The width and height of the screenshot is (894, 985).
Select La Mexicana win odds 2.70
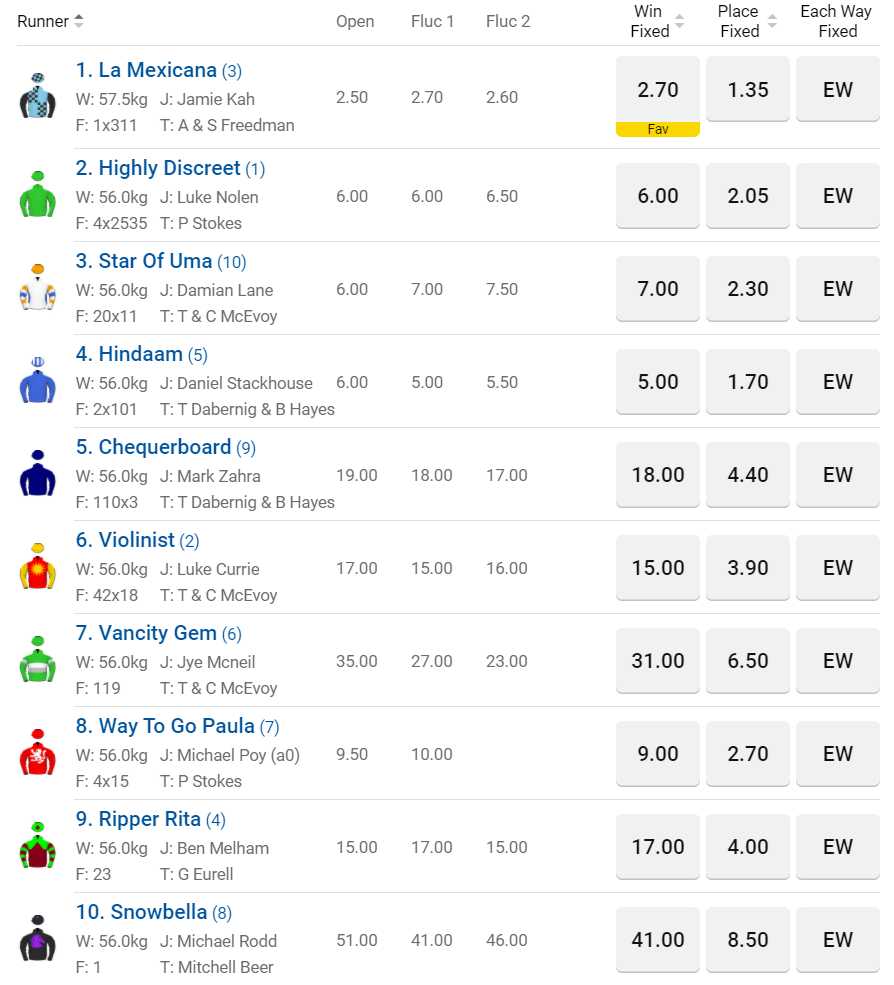[x=658, y=90]
